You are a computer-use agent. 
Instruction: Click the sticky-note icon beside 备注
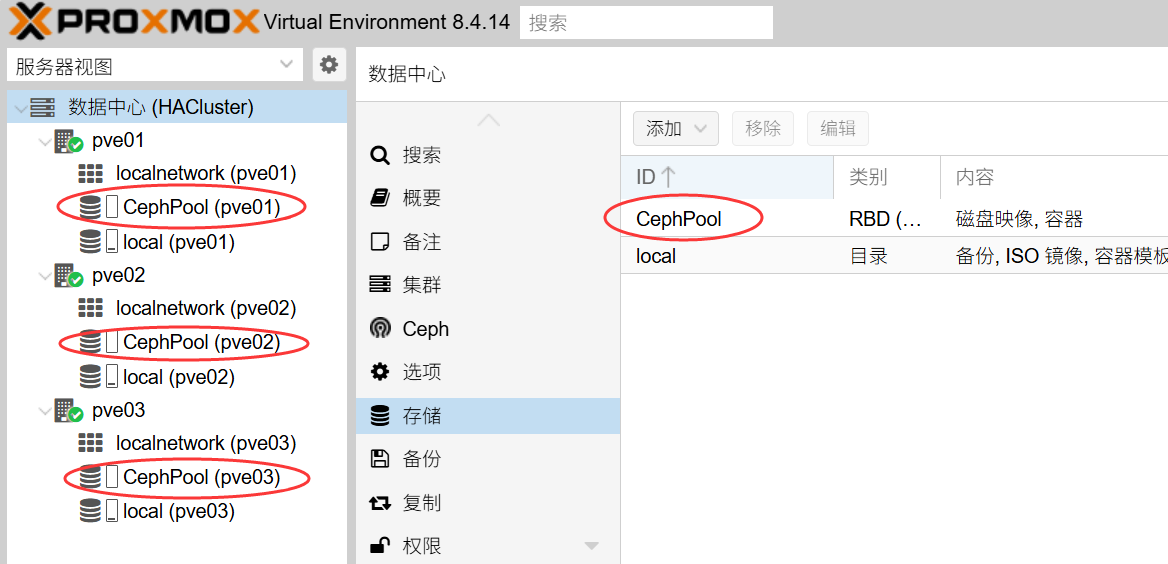coord(380,241)
